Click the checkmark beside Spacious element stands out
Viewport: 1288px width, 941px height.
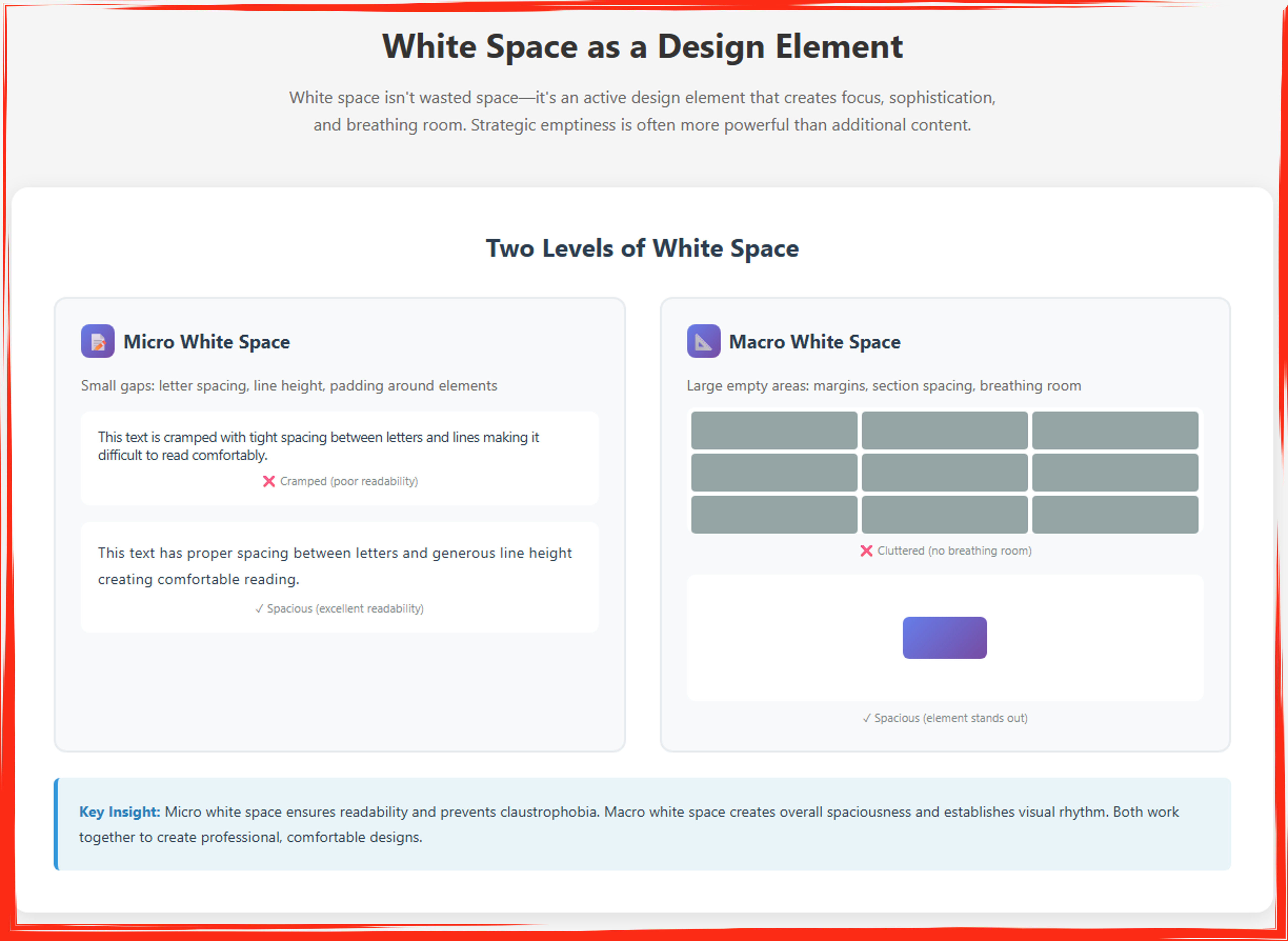tap(867, 718)
